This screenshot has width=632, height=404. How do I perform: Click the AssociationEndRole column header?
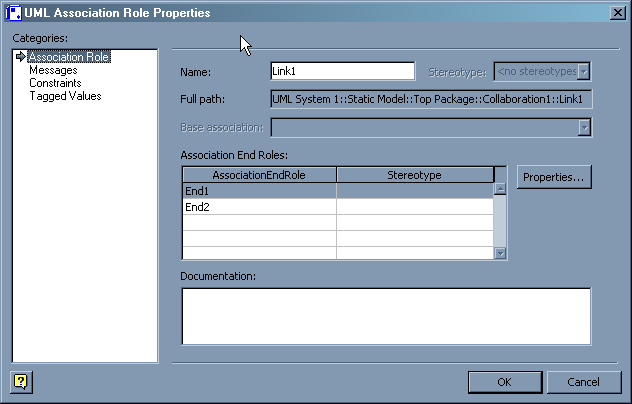click(259, 175)
